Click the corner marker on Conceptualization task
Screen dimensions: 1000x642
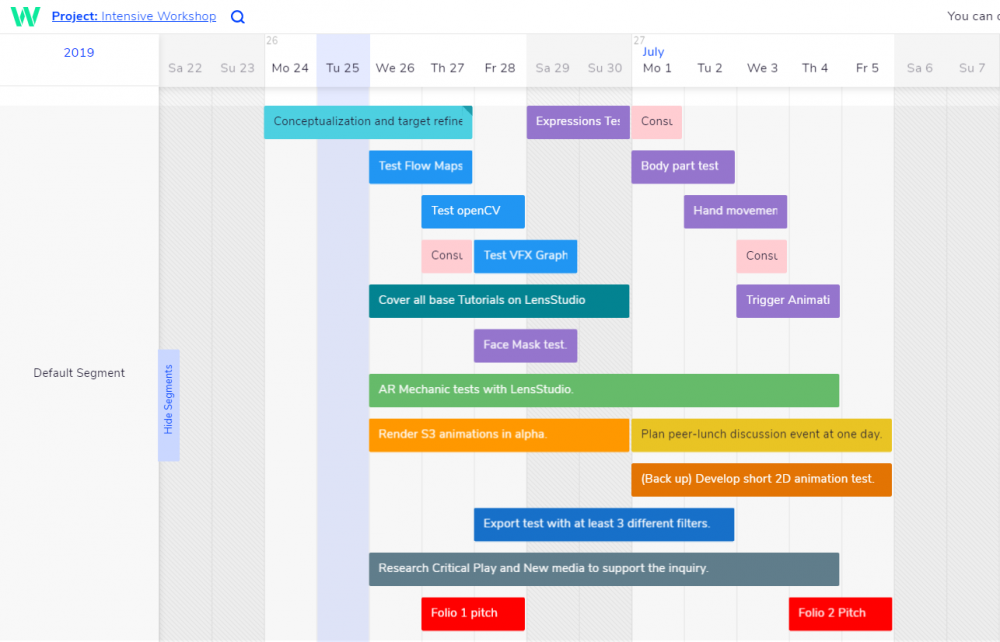(467, 110)
